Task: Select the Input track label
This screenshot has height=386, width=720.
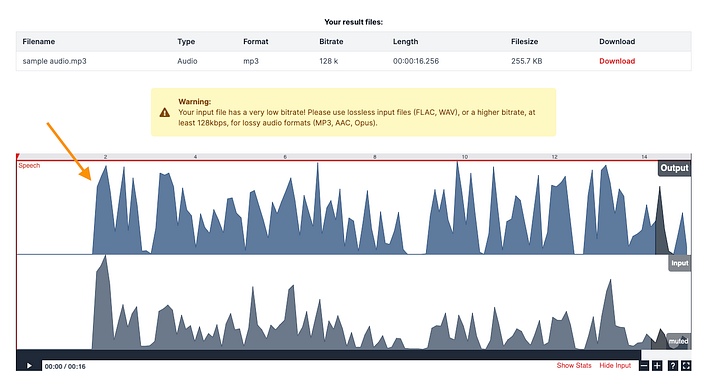Action: (x=680, y=263)
